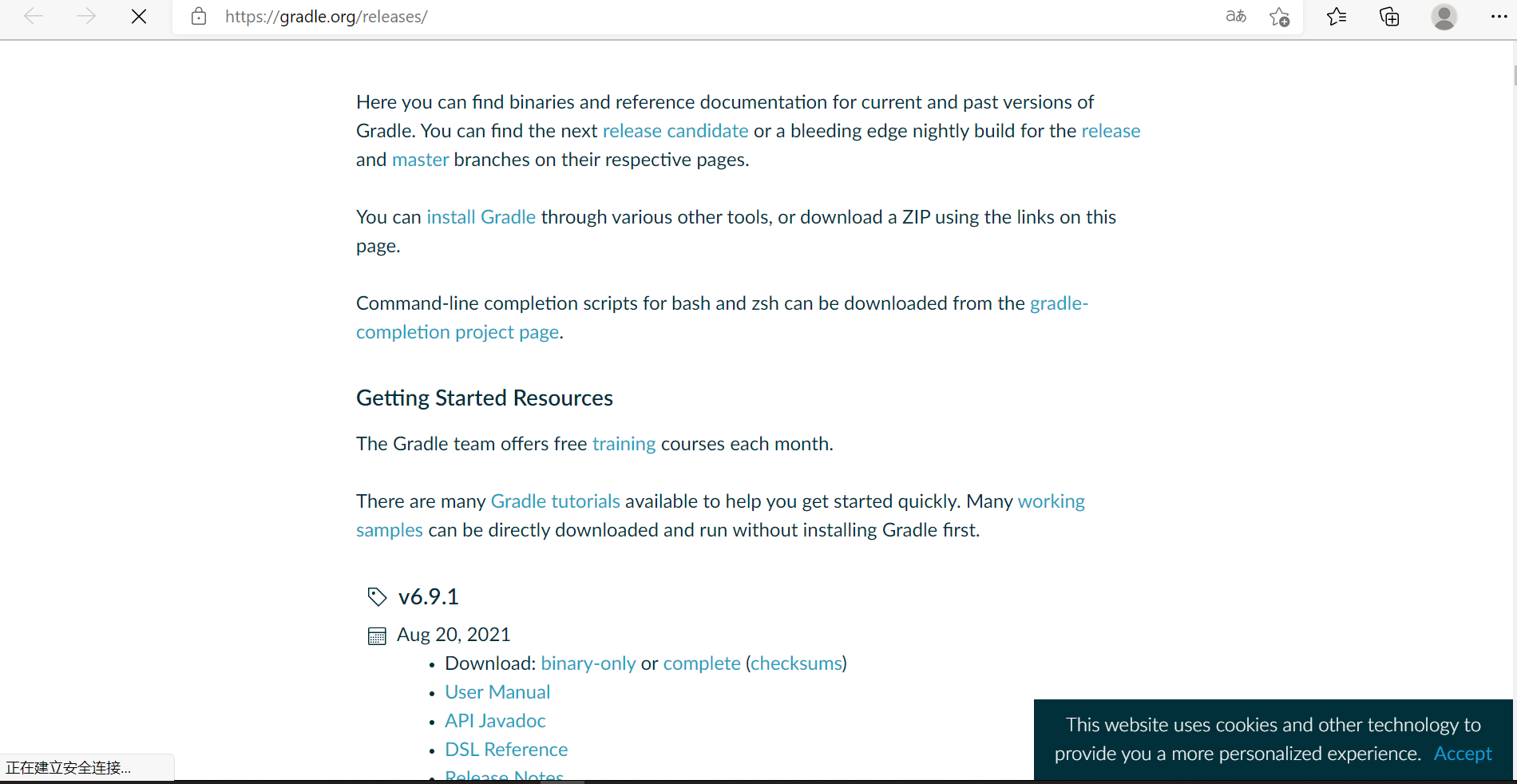Accept the website cookies notice
This screenshot has height=784, width=1517.
[x=1463, y=753]
